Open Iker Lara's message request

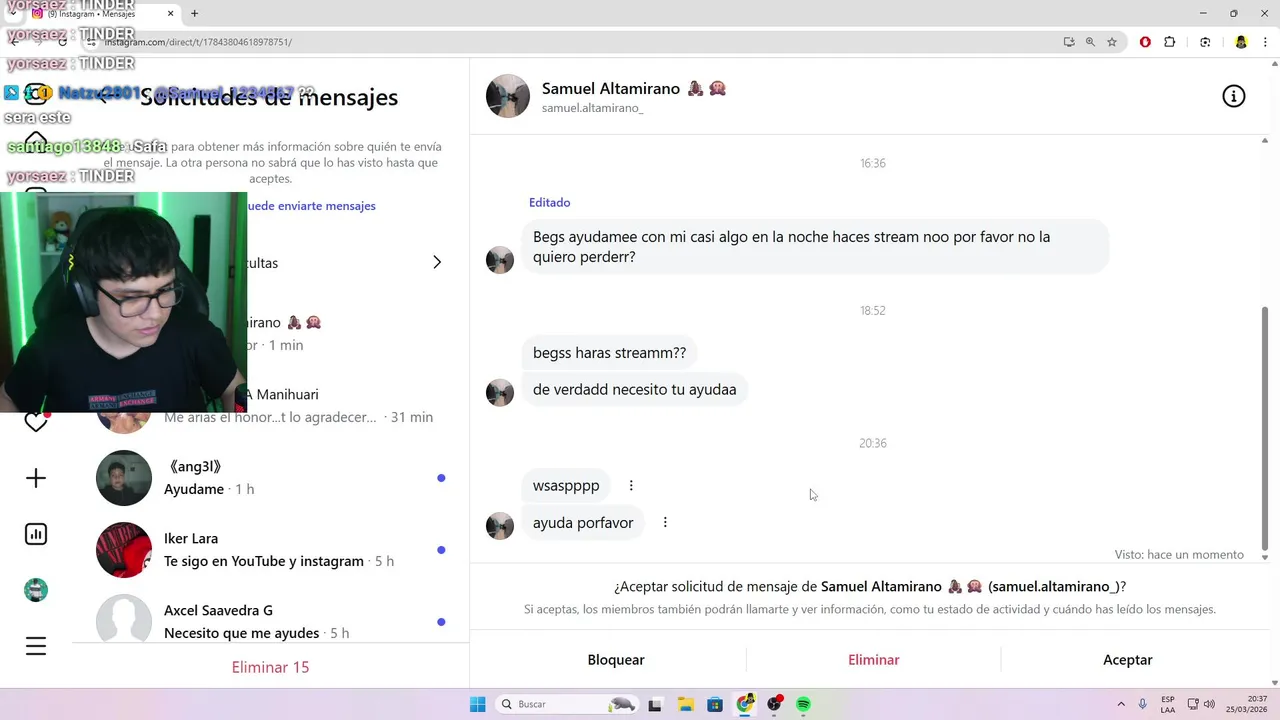(x=270, y=550)
